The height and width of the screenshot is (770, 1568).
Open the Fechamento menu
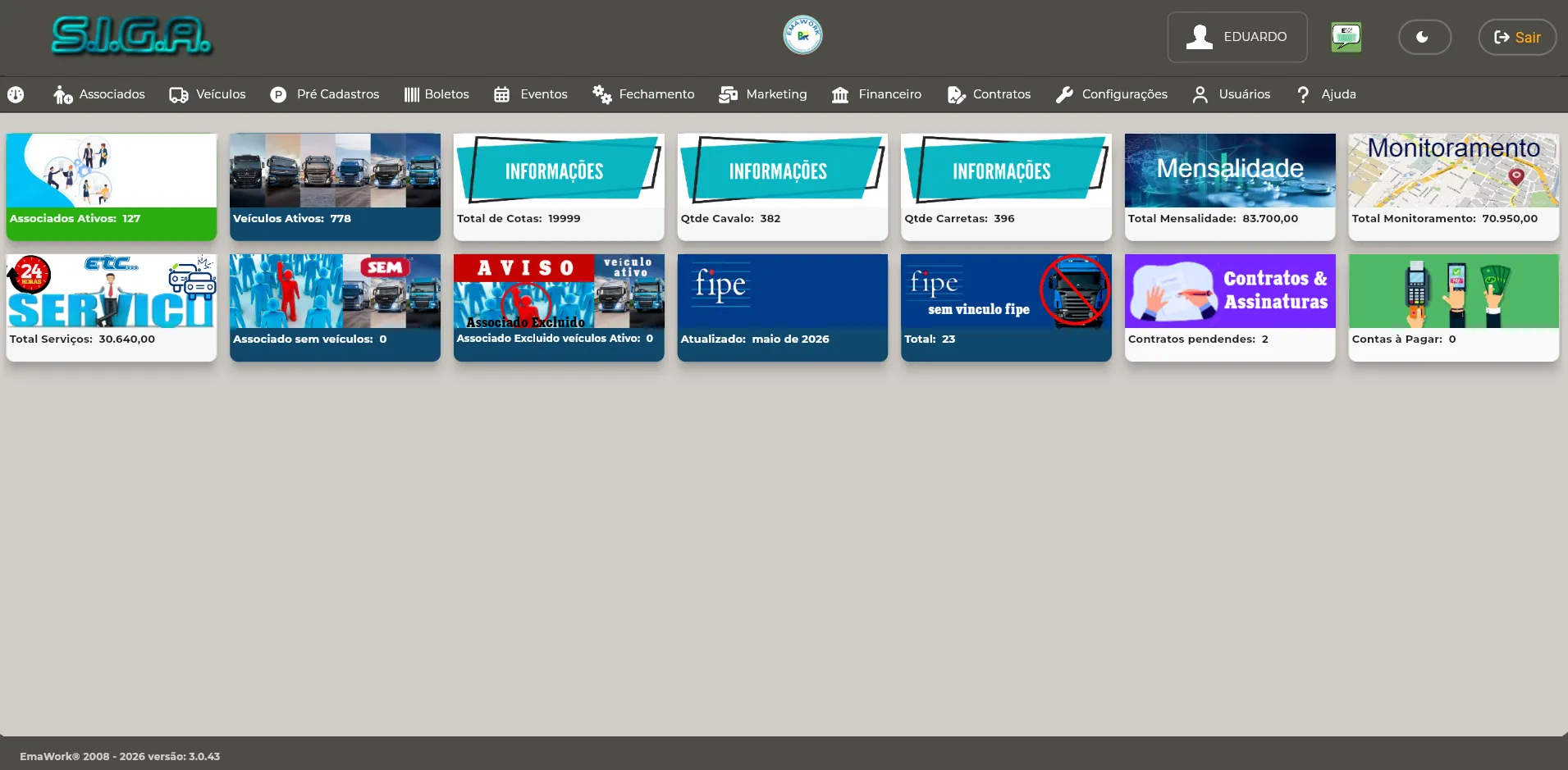(x=643, y=95)
